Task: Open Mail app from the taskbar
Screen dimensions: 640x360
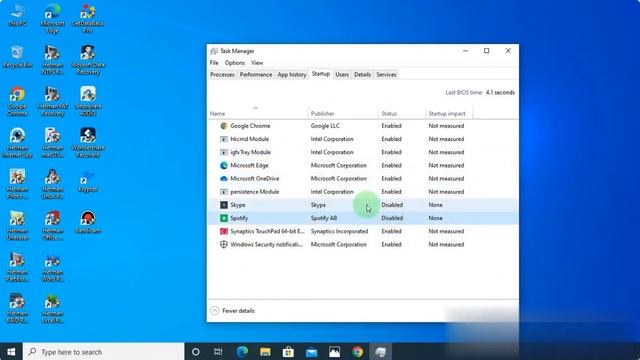Action: coord(311,351)
